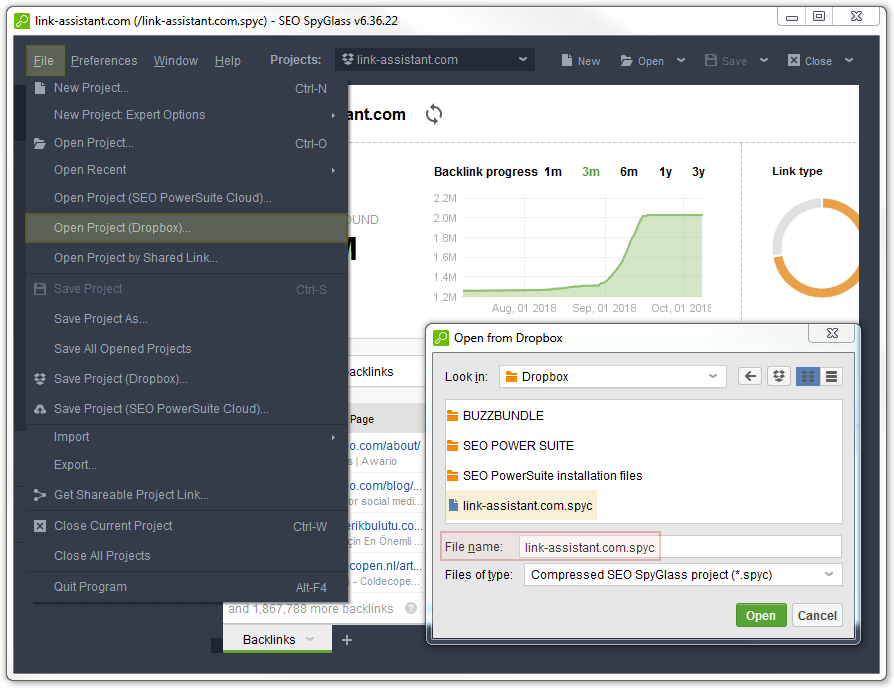Open SEO PowerSuite installation files folder
Image resolution: width=894 pixels, height=688 pixels.
544,476
